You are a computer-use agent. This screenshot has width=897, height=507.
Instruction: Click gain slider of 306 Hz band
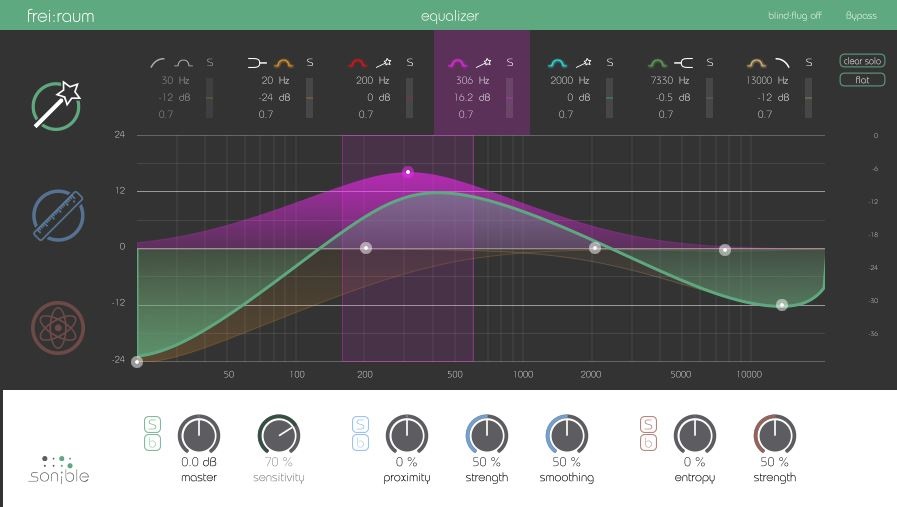[x=510, y=98]
